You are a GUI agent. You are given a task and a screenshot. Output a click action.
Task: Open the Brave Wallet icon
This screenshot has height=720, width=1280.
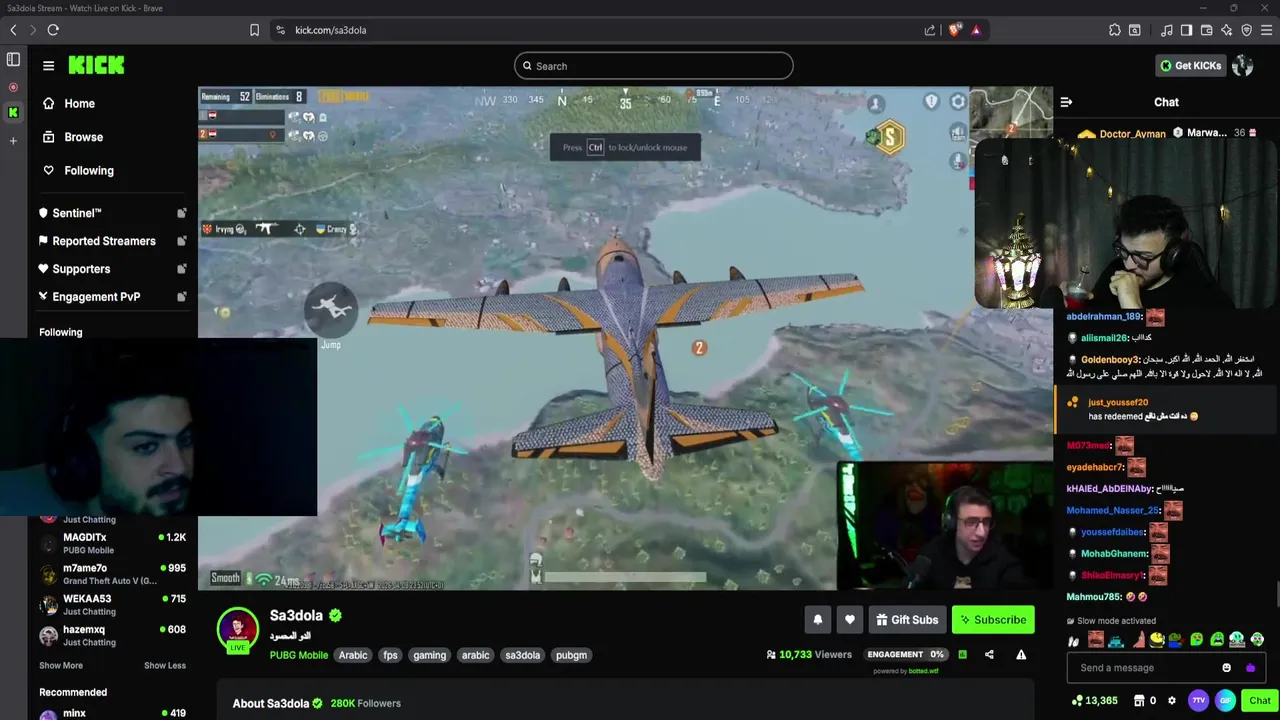click(x=1206, y=30)
